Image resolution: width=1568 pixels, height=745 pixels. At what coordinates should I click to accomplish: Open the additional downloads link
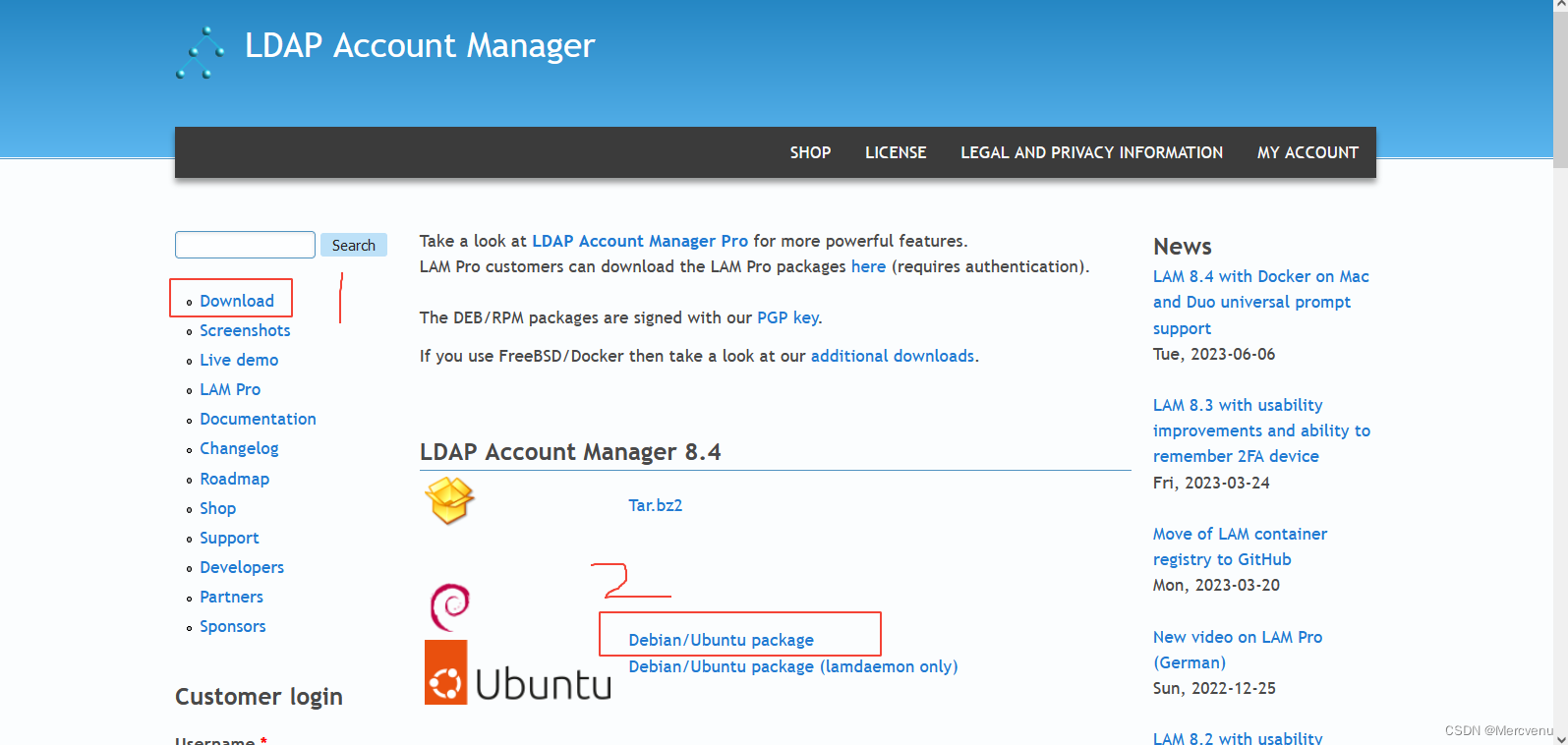pyautogui.click(x=893, y=356)
